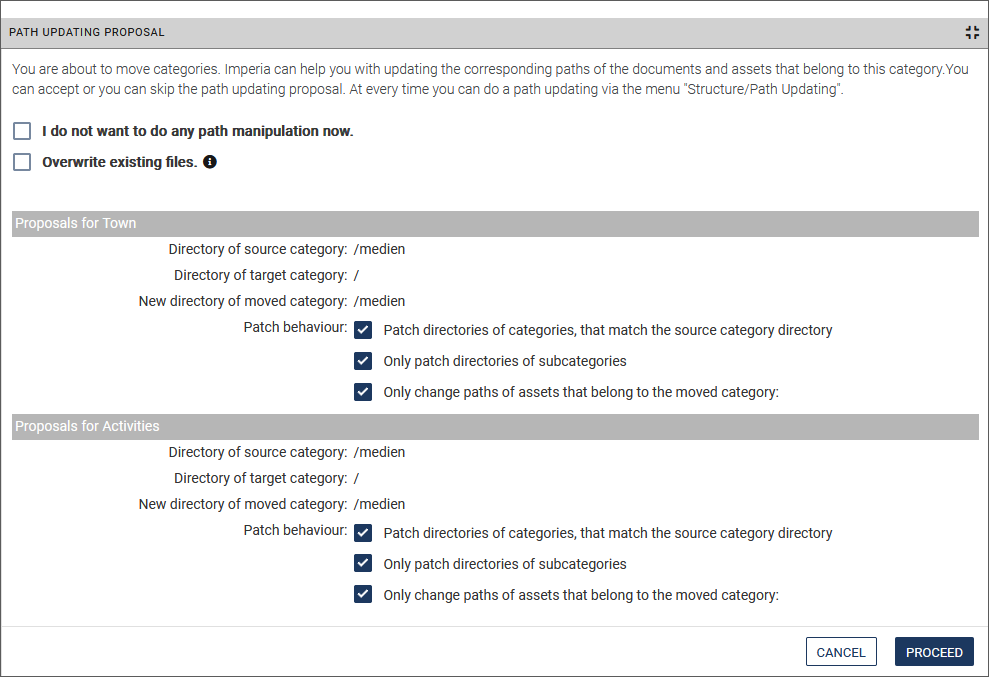Disable 'Only patch directories of subcategories' for Town
The height and width of the screenshot is (677, 989).
[363, 360]
